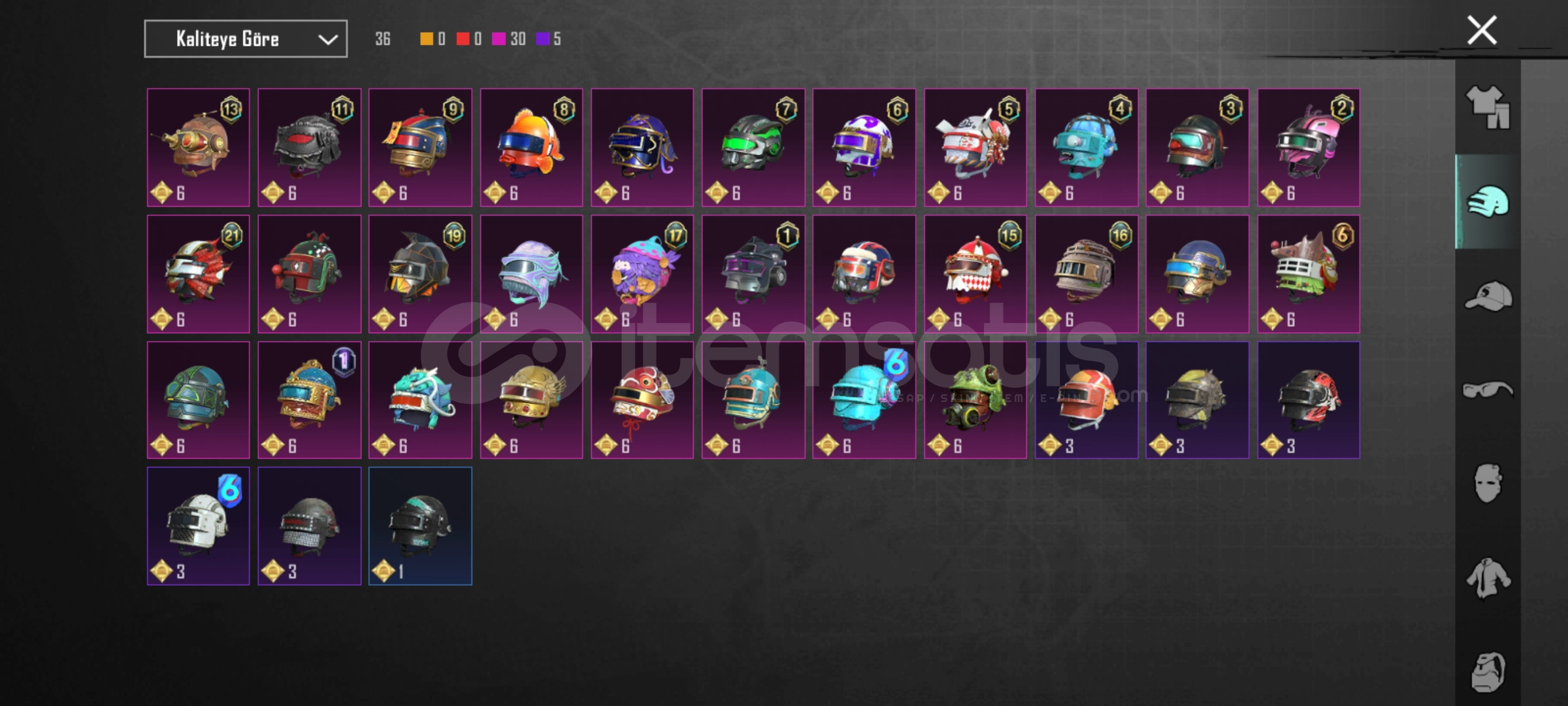Select the orange goldfish helmet
Image resolution: width=1568 pixels, height=706 pixels.
coord(531,148)
